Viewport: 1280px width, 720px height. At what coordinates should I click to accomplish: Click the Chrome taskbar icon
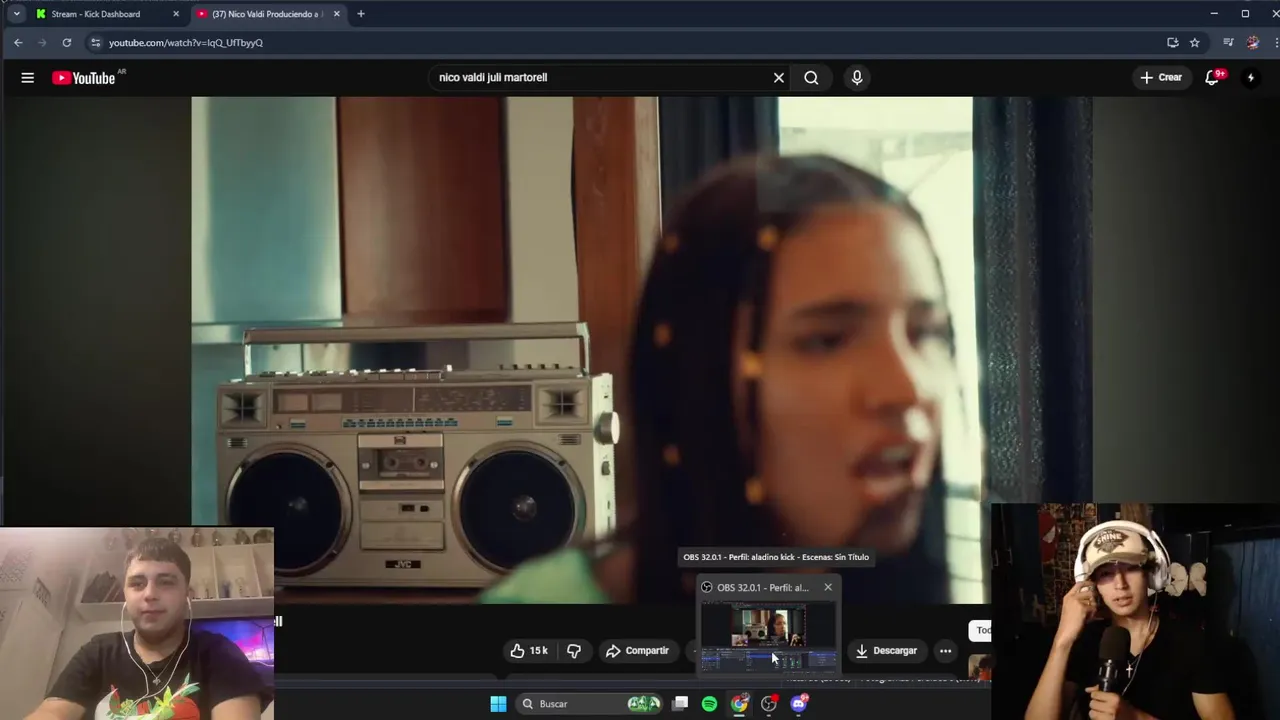[x=739, y=704]
